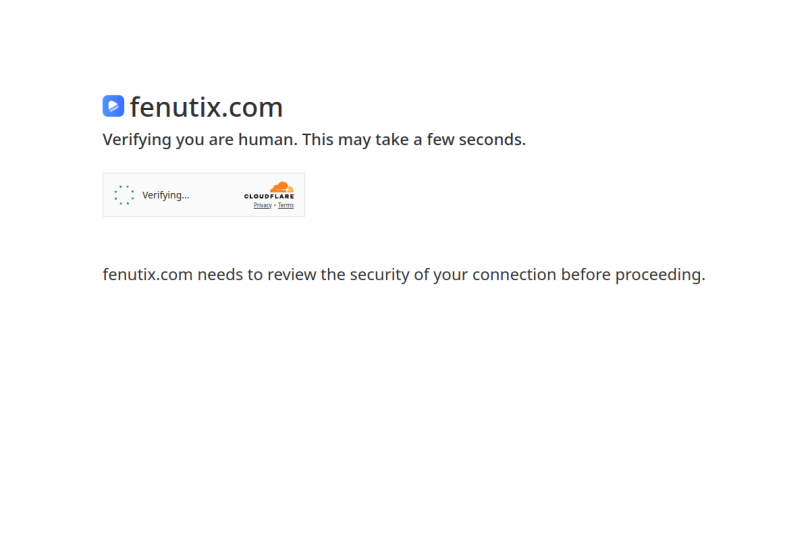The height and width of the screenshot is (540, 810).
Task: Click the green dotted loading spinner
Action: 124,195
